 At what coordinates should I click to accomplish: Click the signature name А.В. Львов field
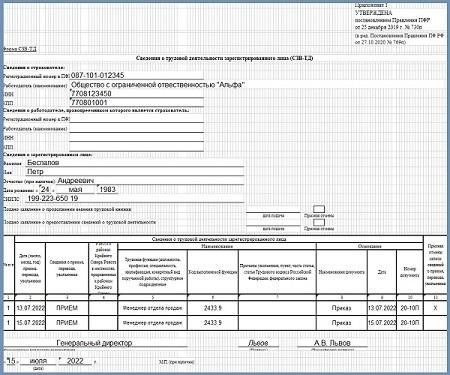pyautogui.click(x=332, y=343)
